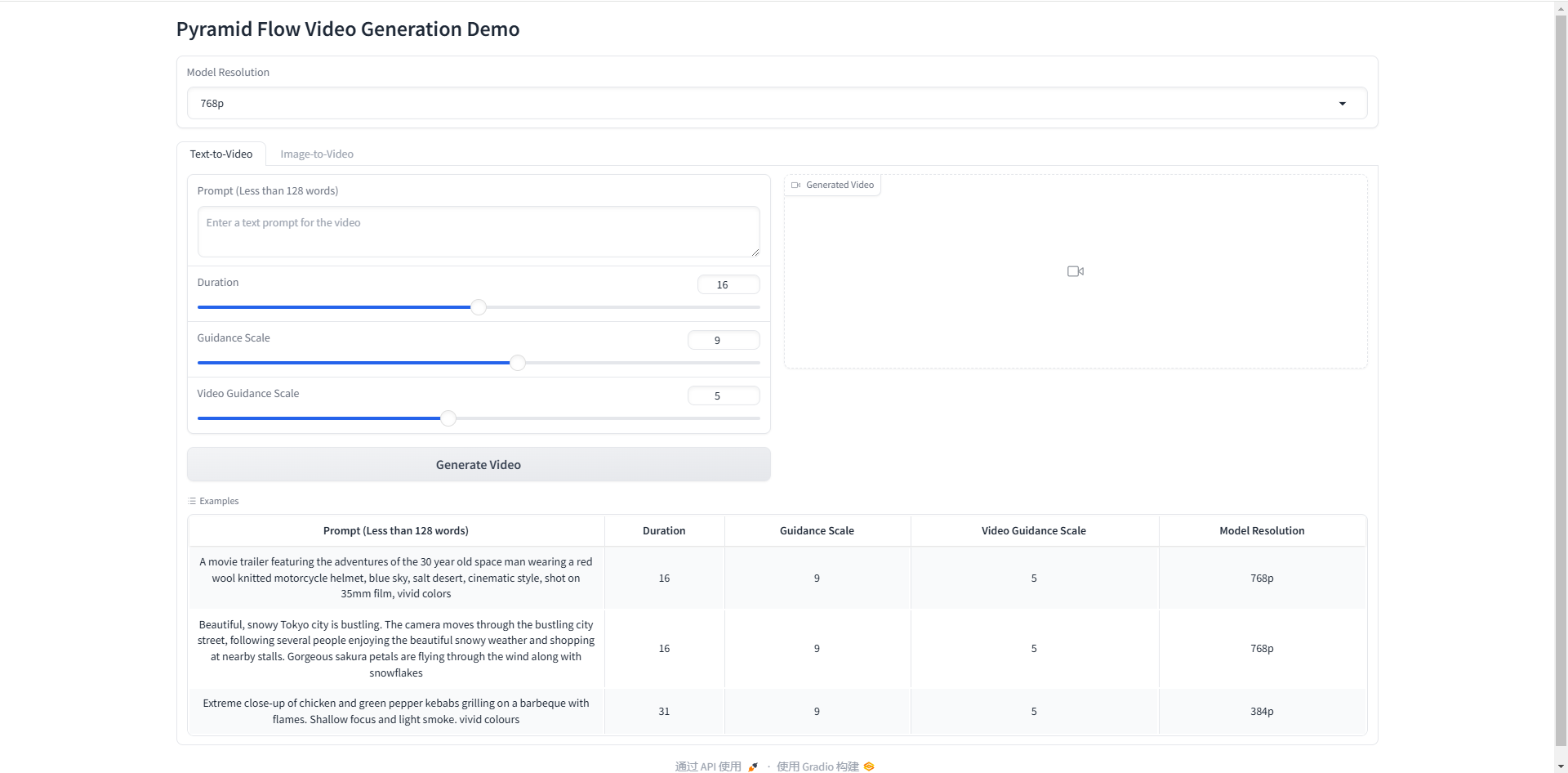Switch to the Image-to-Video tab
1568x773 pixels.
(317, 154)
